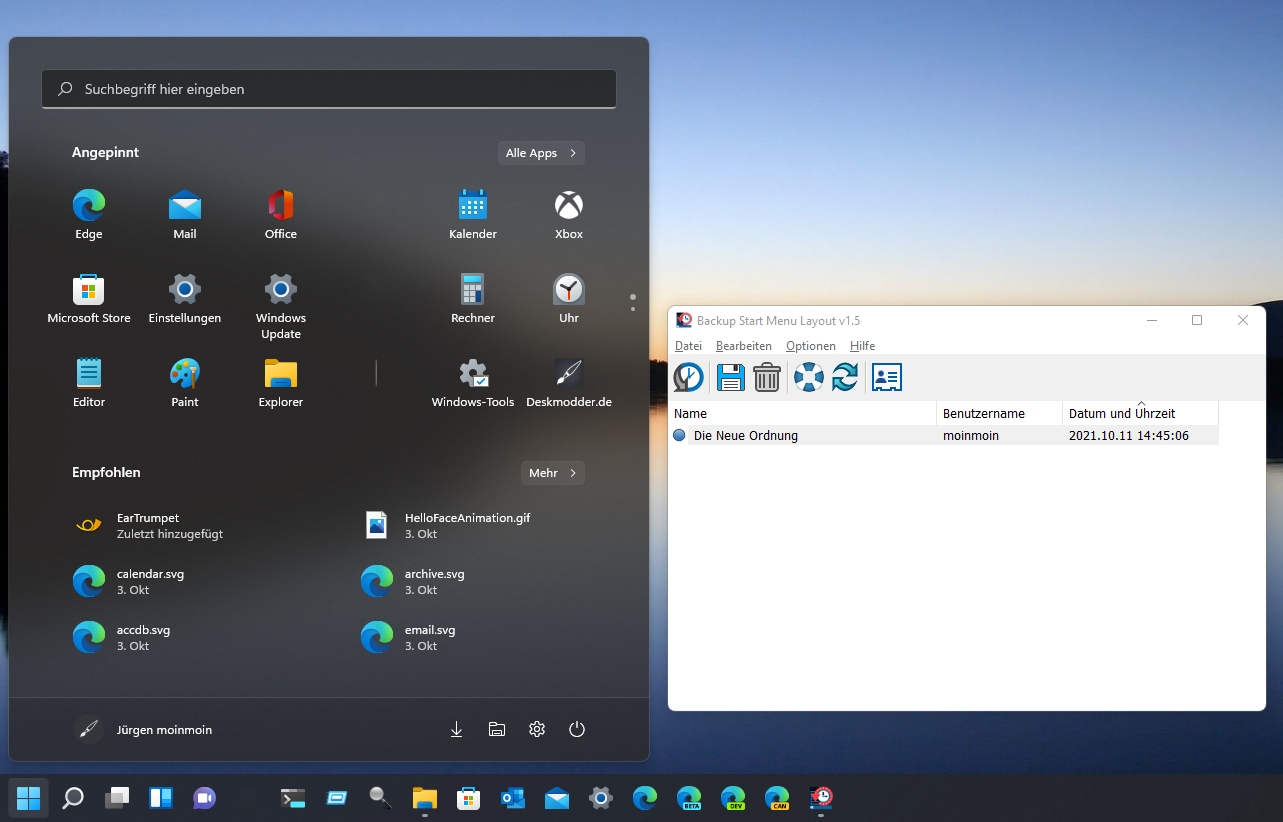Open pinned Edge app in Start menu
Viewport: 1283px width, 822px height.
click(89, 215)
